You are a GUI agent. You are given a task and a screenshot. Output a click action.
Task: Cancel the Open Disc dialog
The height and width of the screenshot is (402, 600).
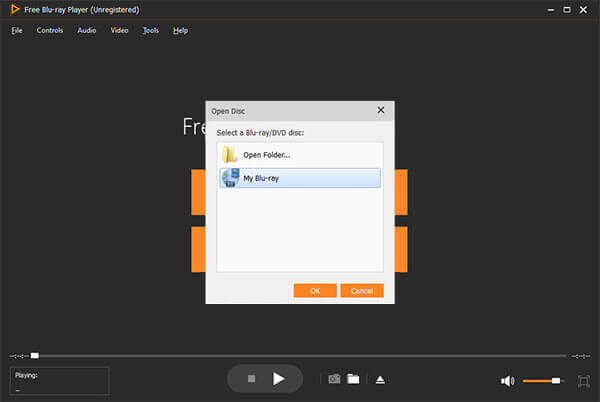coord(362,291)
